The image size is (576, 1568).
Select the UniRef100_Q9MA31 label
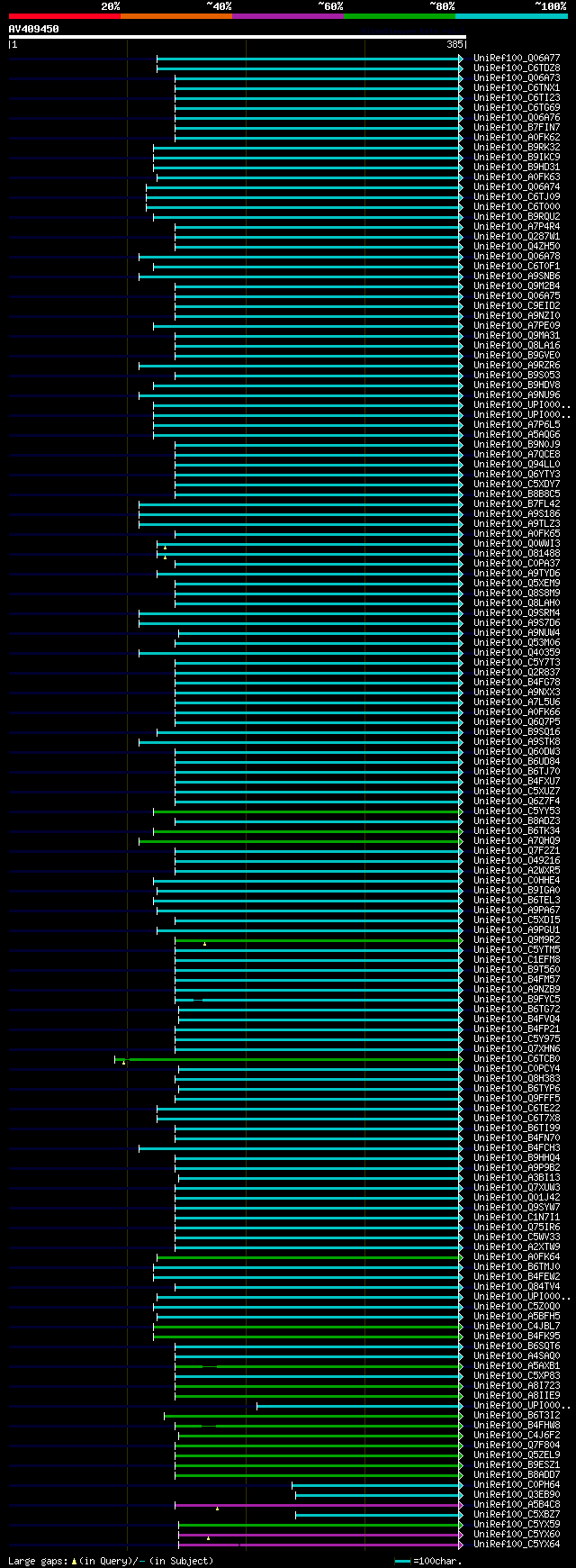517,335
